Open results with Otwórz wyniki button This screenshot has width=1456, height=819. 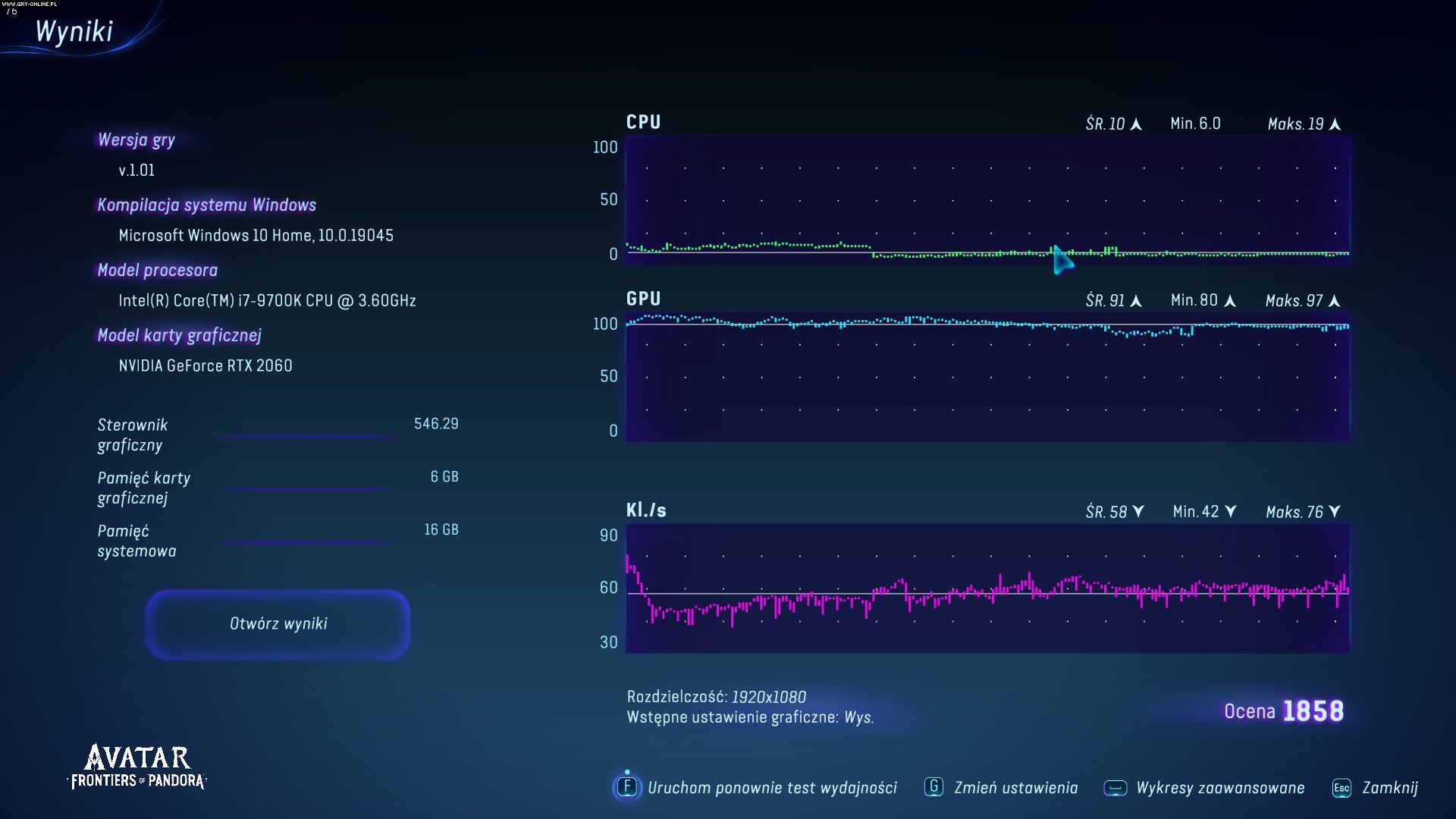click(278, 624)
